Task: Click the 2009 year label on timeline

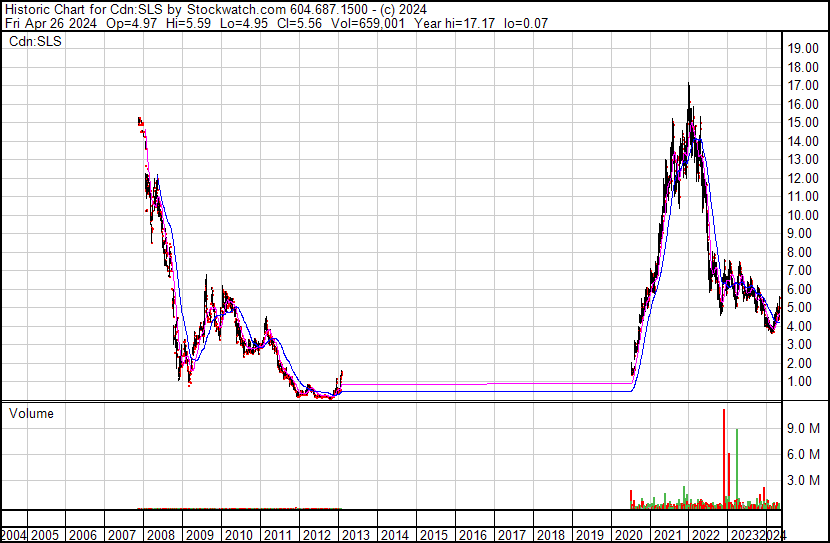Action: tap(200, 535)
